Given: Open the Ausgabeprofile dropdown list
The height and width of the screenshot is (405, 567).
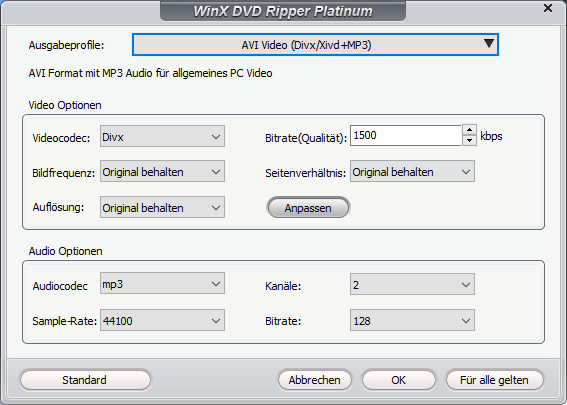Looking at the screenshot, I should [315, 45].
